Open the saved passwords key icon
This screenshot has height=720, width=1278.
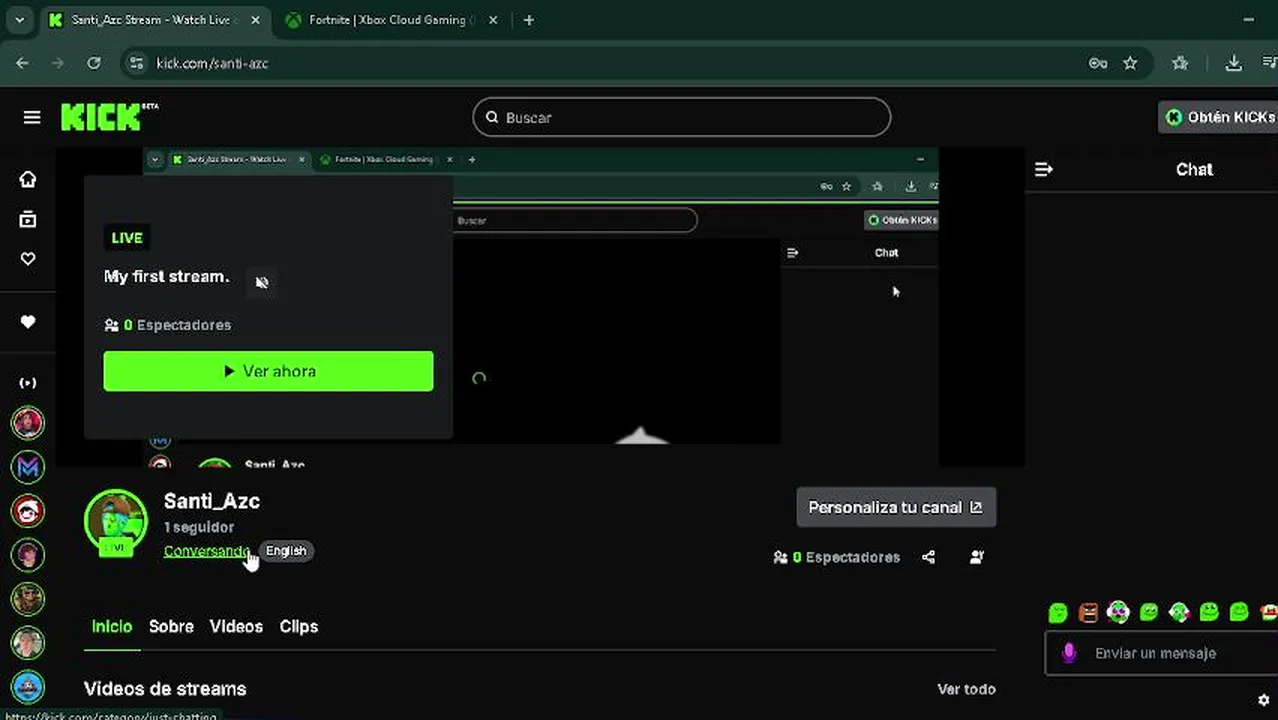point(1098,63)
